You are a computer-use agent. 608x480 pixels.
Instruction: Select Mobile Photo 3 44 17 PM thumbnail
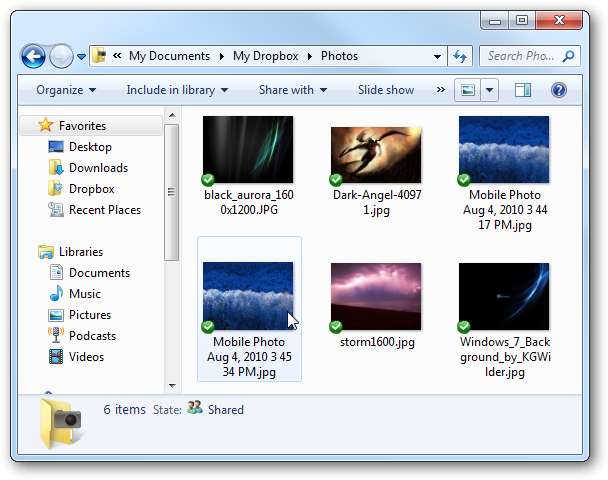(x=504, y=150)
